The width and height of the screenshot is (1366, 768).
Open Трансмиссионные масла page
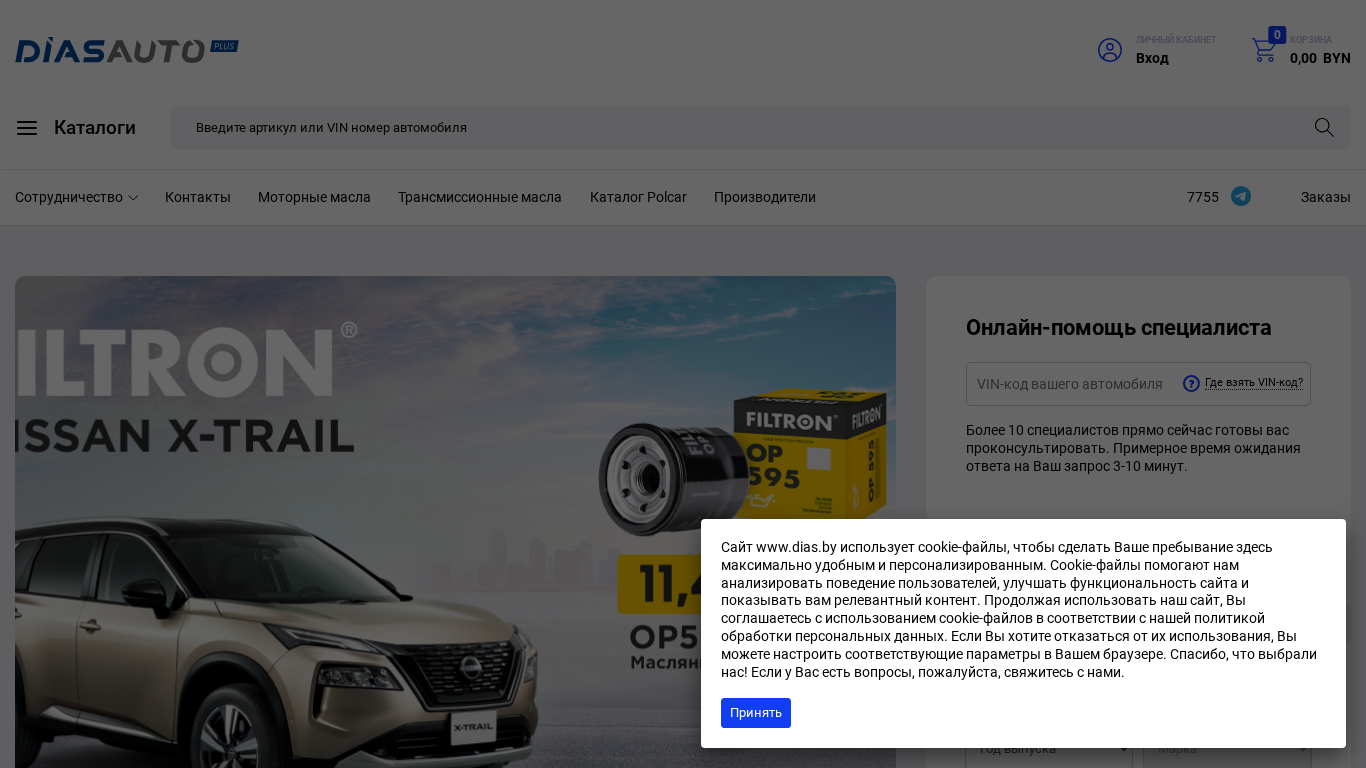(x=480, y=197)
